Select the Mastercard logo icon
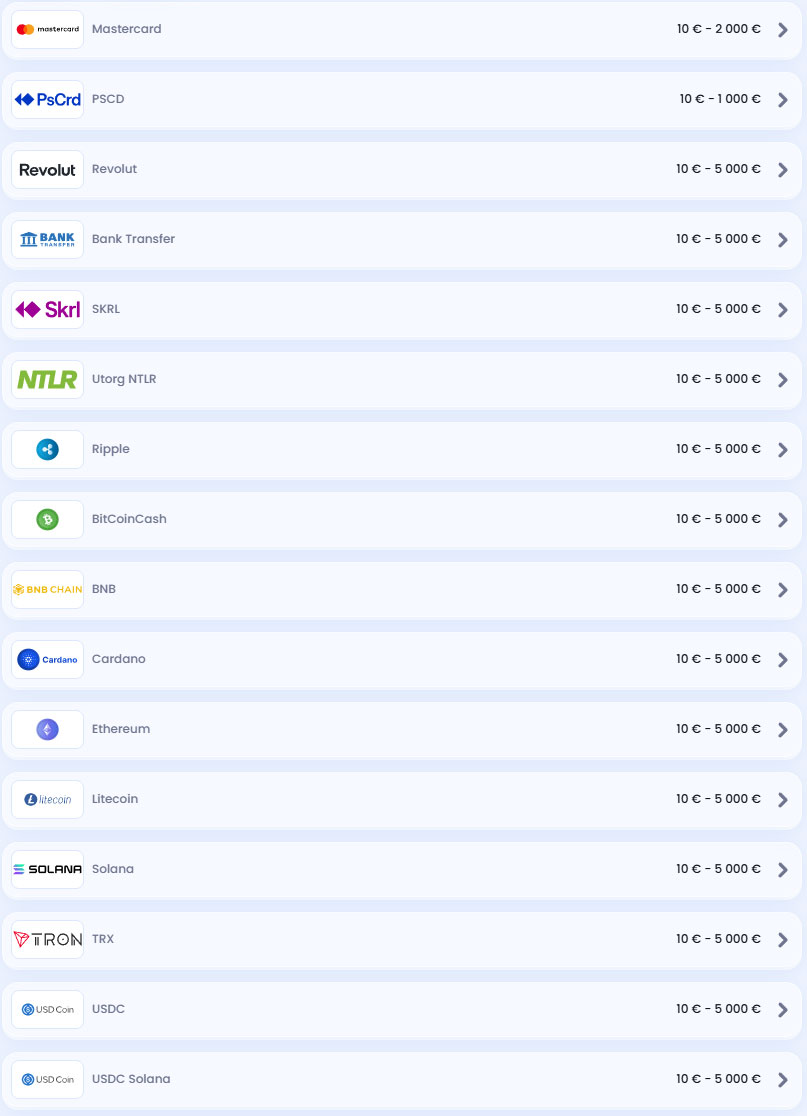807x1116 pixels. [x=47, y=29]
